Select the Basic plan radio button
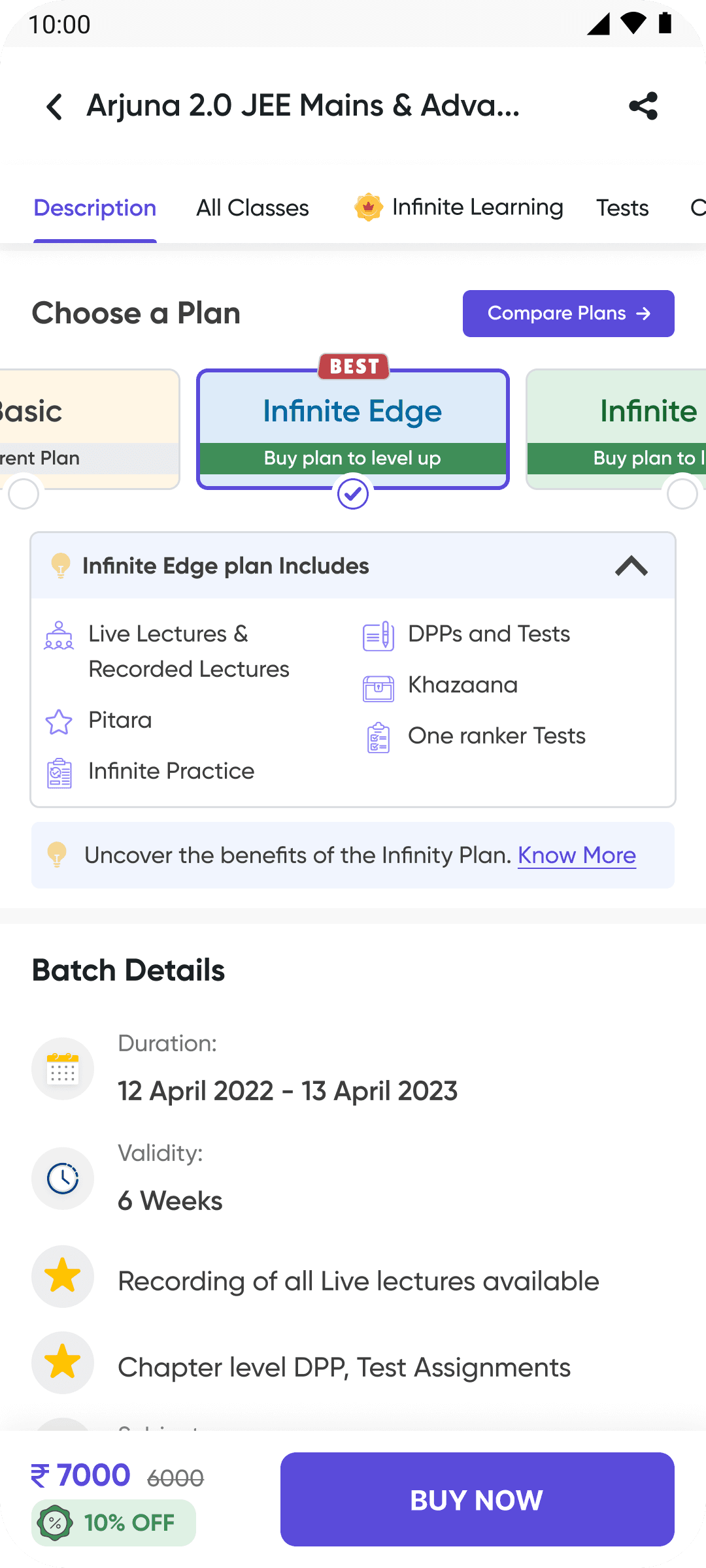 24,494
